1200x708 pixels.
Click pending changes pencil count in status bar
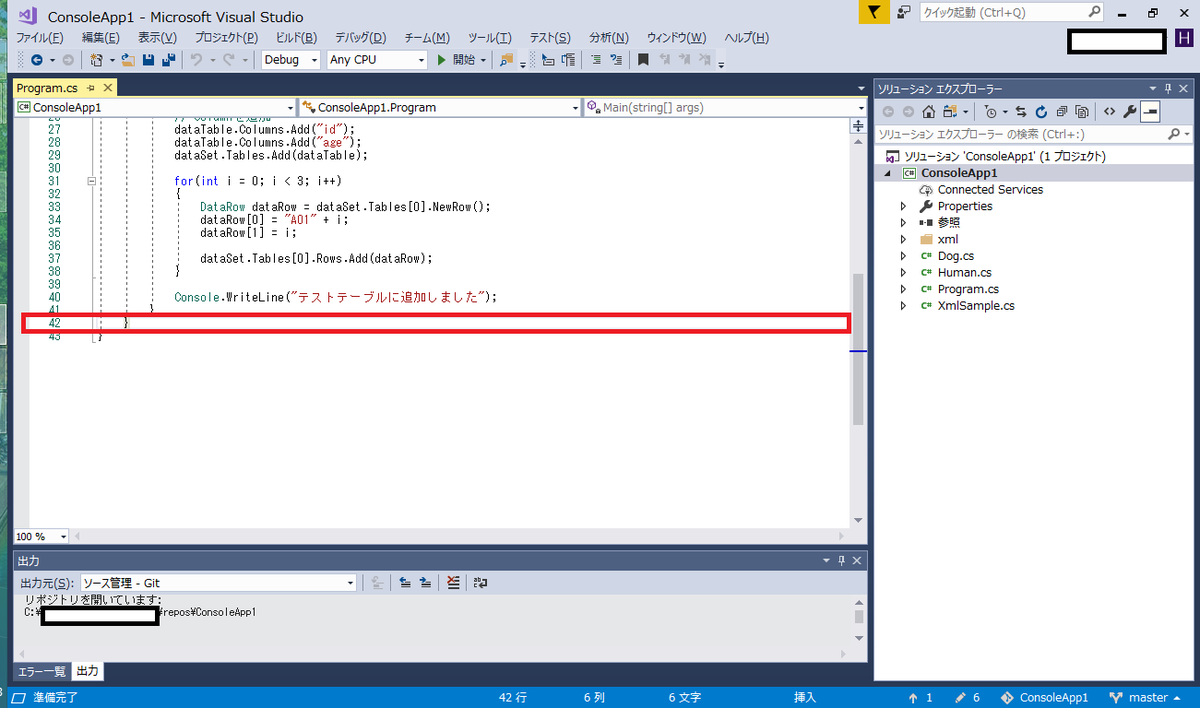(x=967, y=697)
